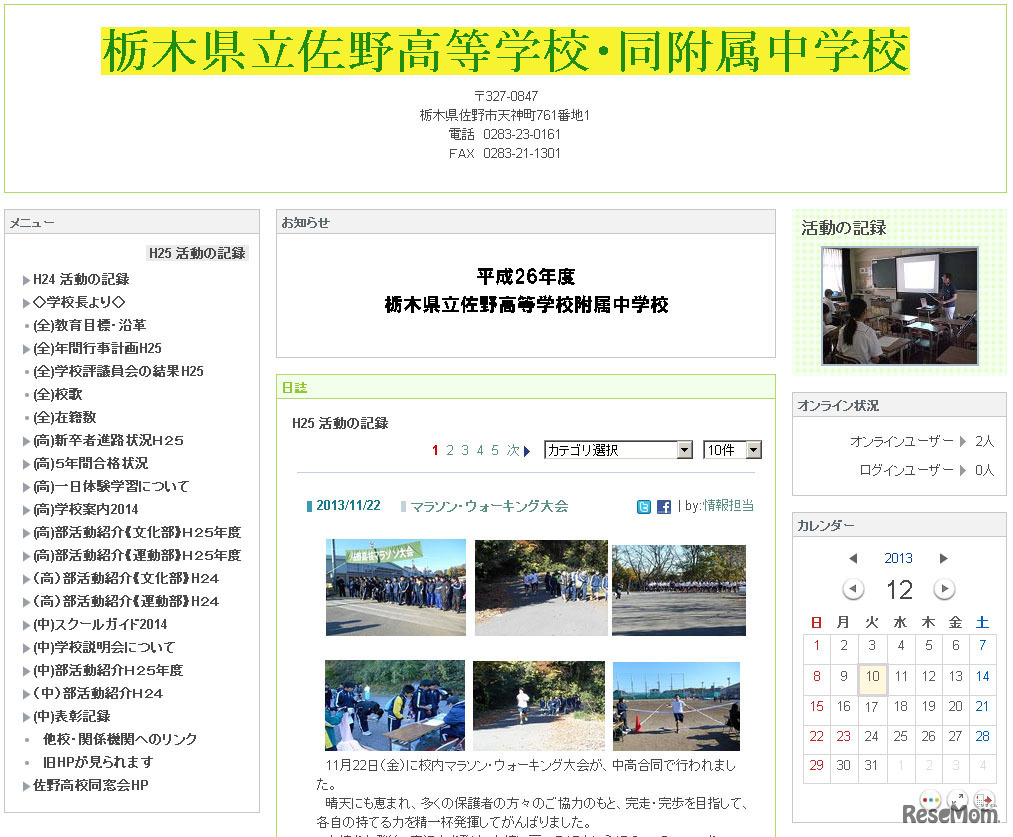The image size is (1013, 837).
Task: Open marathon banner start-line photo
Action: point(395,587)
